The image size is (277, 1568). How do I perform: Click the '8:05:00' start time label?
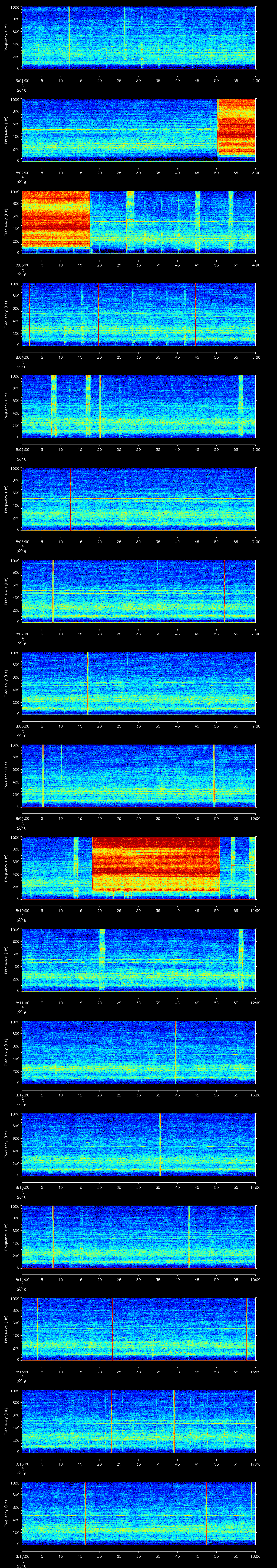click(22, 449)
